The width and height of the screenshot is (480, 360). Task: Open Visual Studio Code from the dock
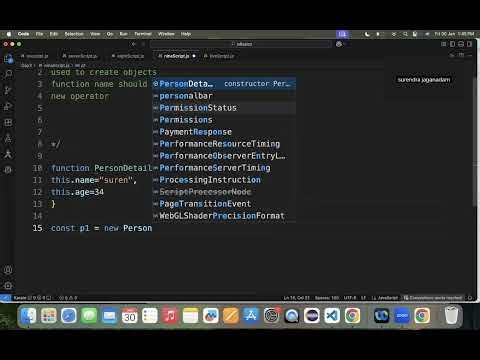[x=332, y=315]
